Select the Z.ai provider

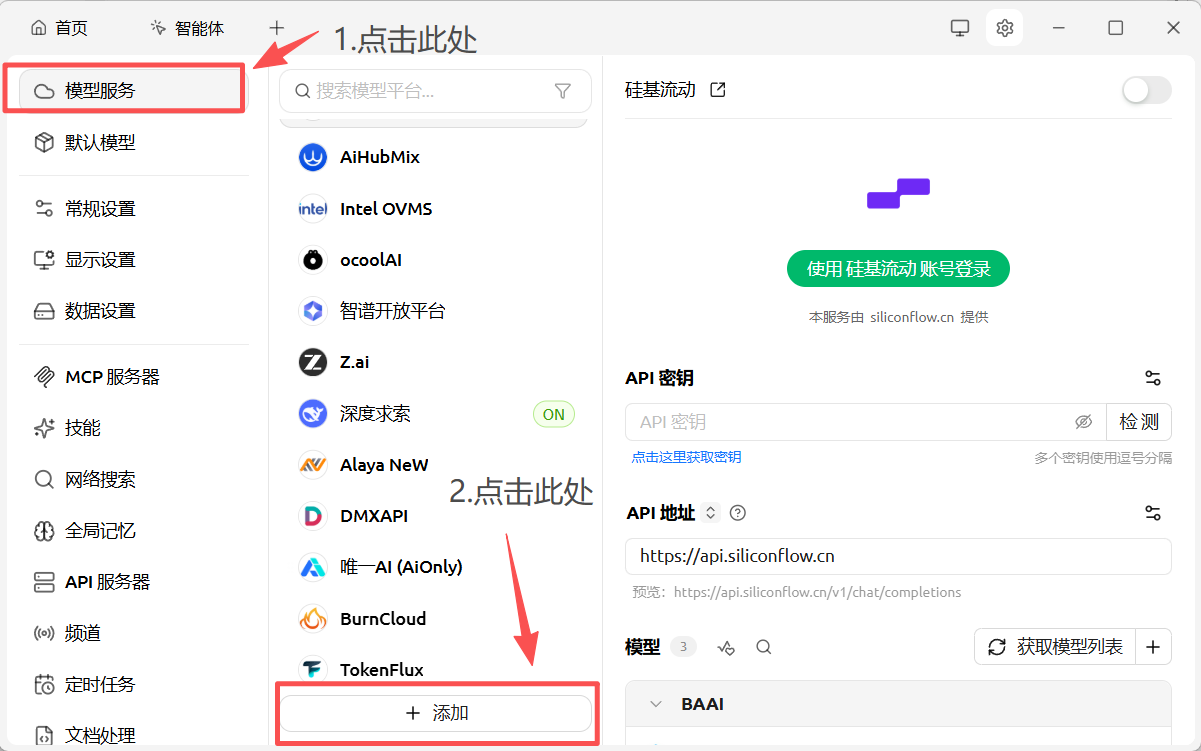click(435, 362)
